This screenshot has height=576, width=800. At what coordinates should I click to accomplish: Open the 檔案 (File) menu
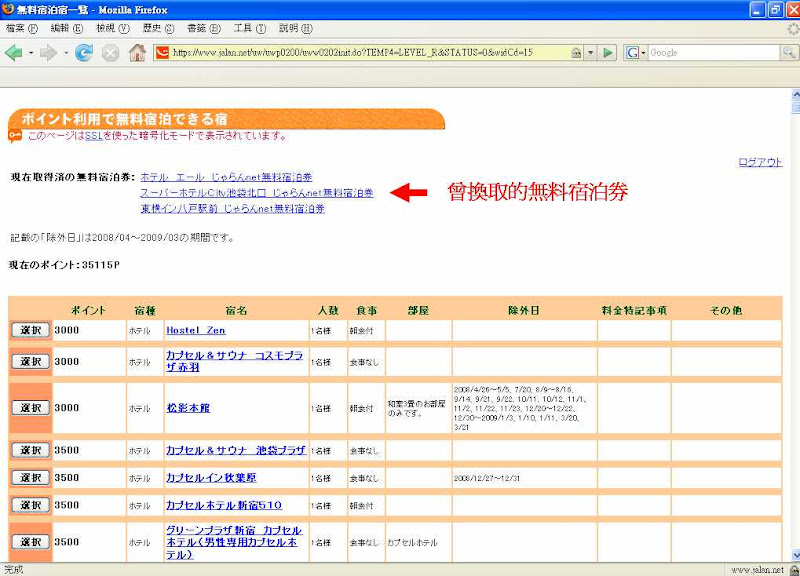[x=21, y=28]
